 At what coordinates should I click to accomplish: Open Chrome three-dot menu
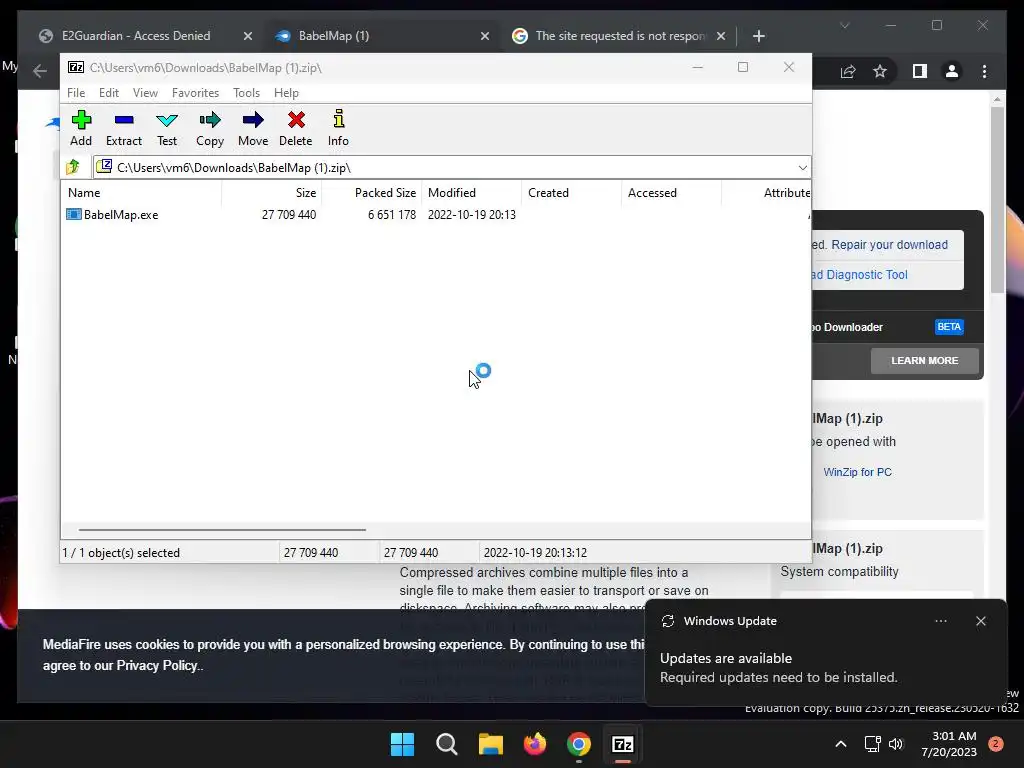coord(984,71)
